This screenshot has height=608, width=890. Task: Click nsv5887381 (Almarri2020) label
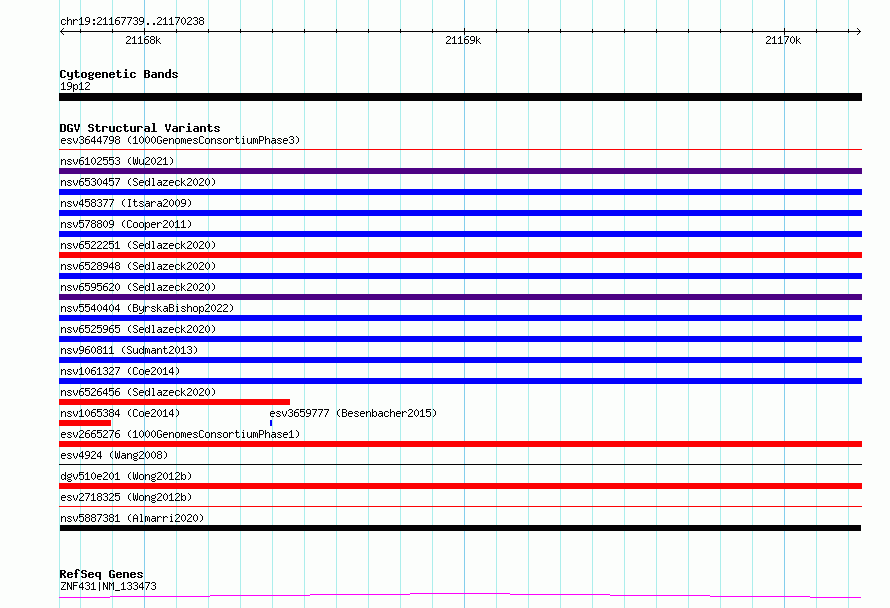pyautogui.click(x=132, y=518)
